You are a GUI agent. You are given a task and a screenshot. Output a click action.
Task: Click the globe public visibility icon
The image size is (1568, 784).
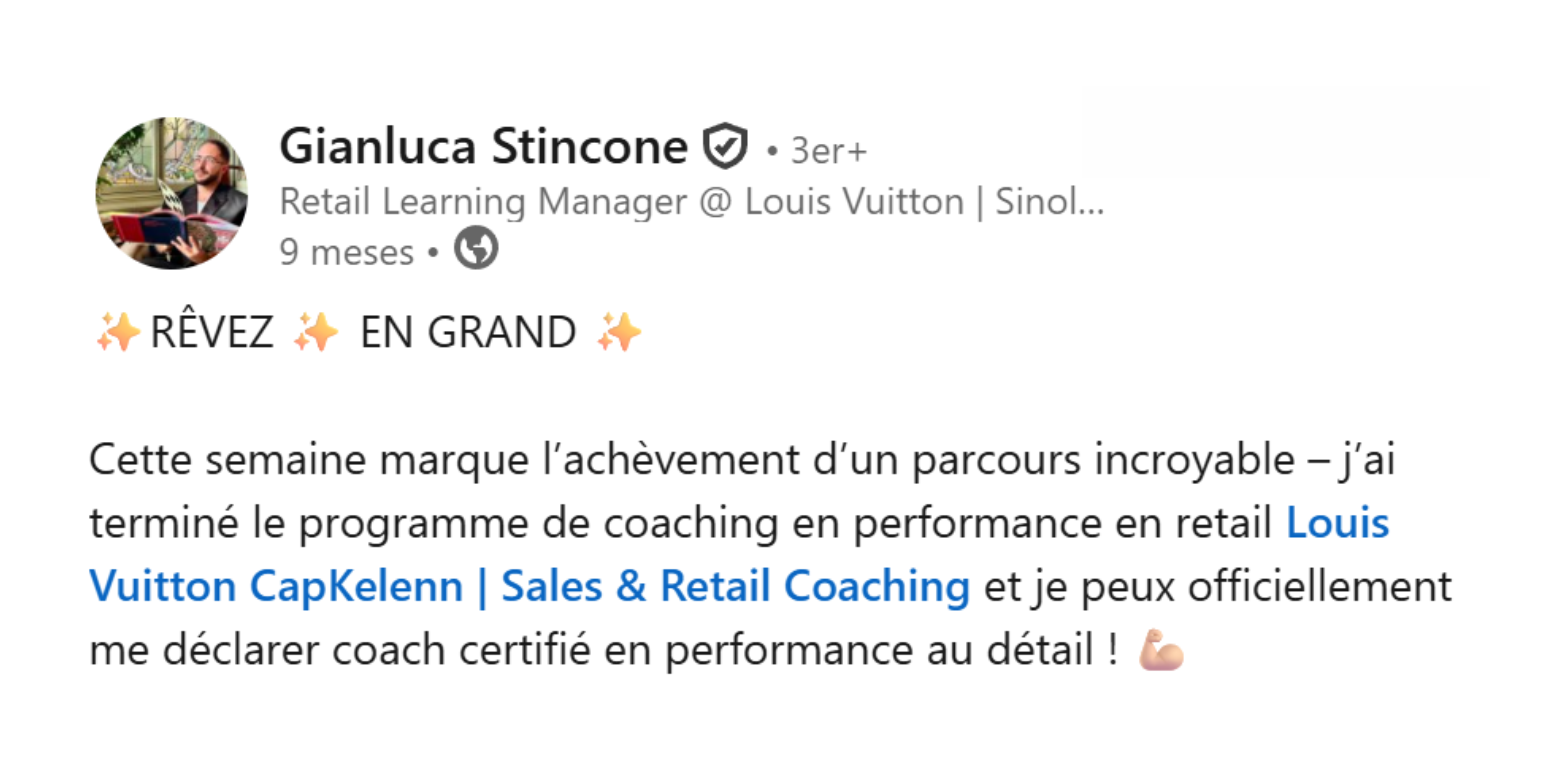[x=476, y=248]
